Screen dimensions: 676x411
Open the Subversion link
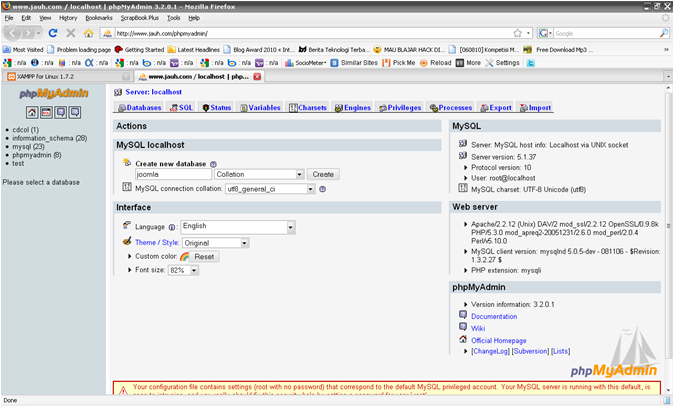coord(530,351)
